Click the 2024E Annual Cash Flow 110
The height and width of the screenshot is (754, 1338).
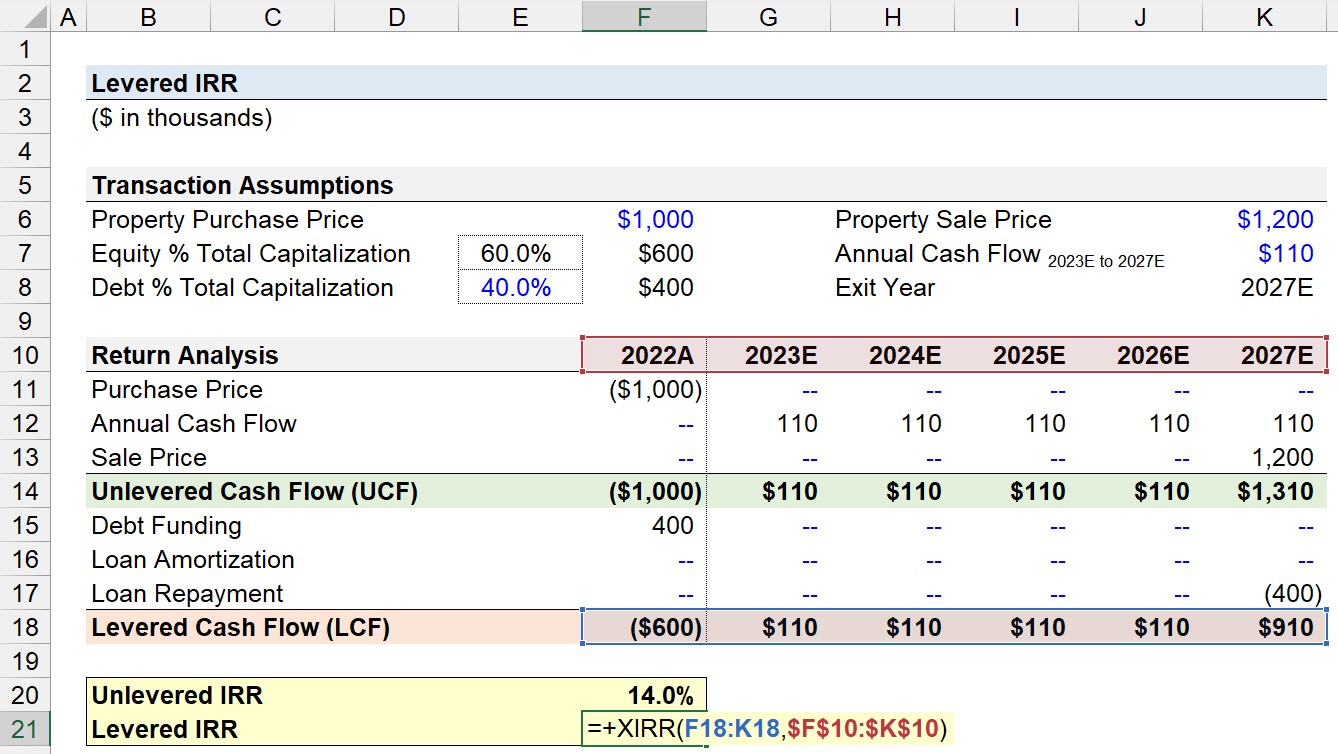coord(921,424)
